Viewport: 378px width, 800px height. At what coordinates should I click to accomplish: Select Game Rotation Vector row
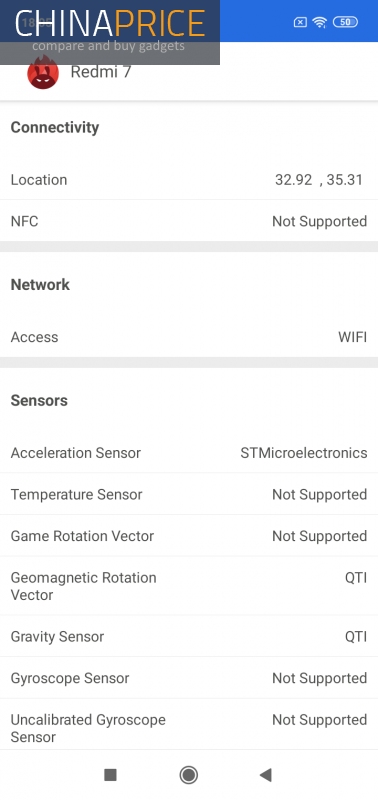pyautogui.click(x=189, y=536)
